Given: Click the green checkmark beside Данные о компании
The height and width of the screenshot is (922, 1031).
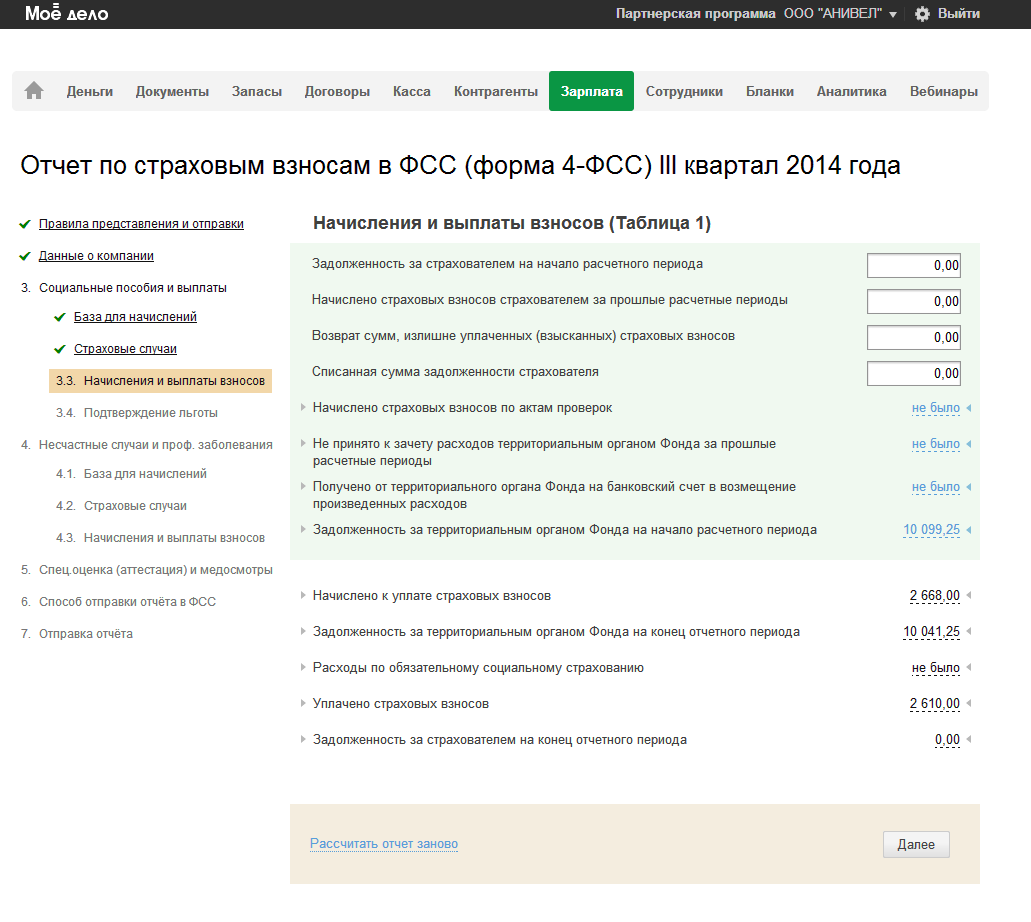Looking at the screenshot, I should pos(25,256).
